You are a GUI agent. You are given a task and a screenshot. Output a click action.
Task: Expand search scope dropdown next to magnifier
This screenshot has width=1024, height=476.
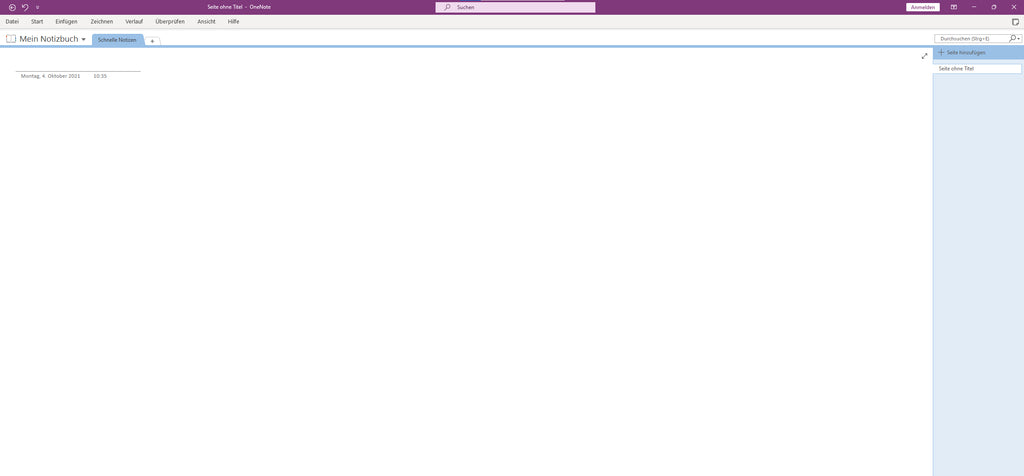click(1019, 39)
